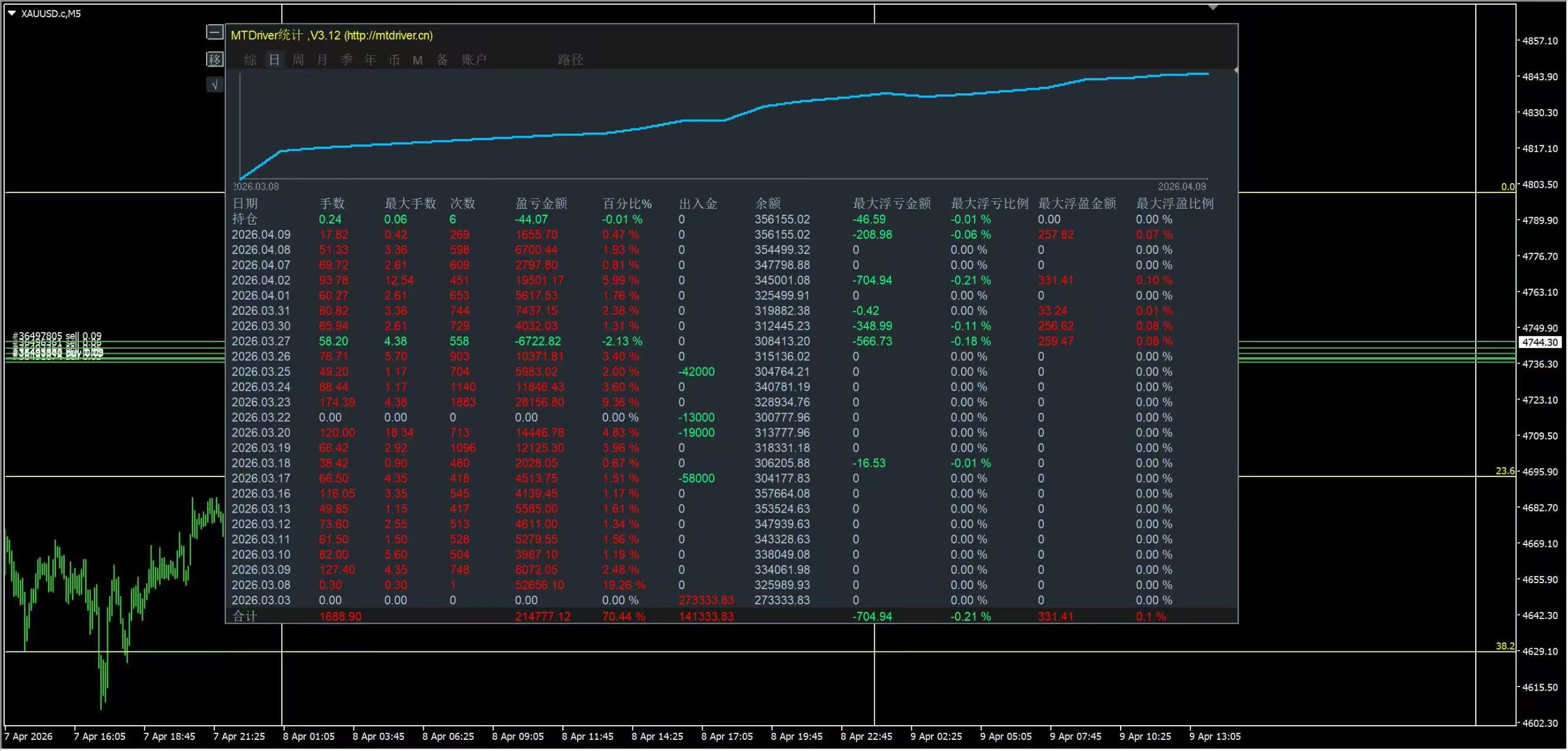
Task: Switch to the 综 summary tab
Action: click(x=250, y=60)
